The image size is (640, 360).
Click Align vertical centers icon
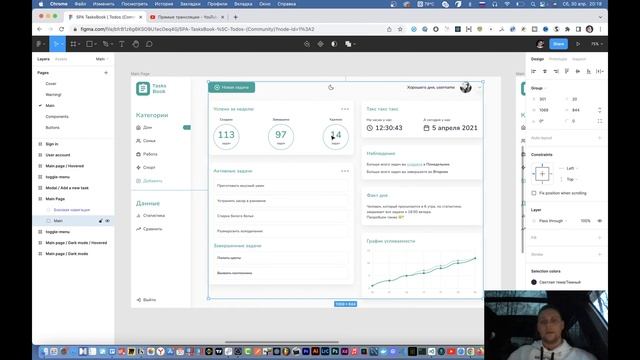pyautogui.click(x=578, y=71)
